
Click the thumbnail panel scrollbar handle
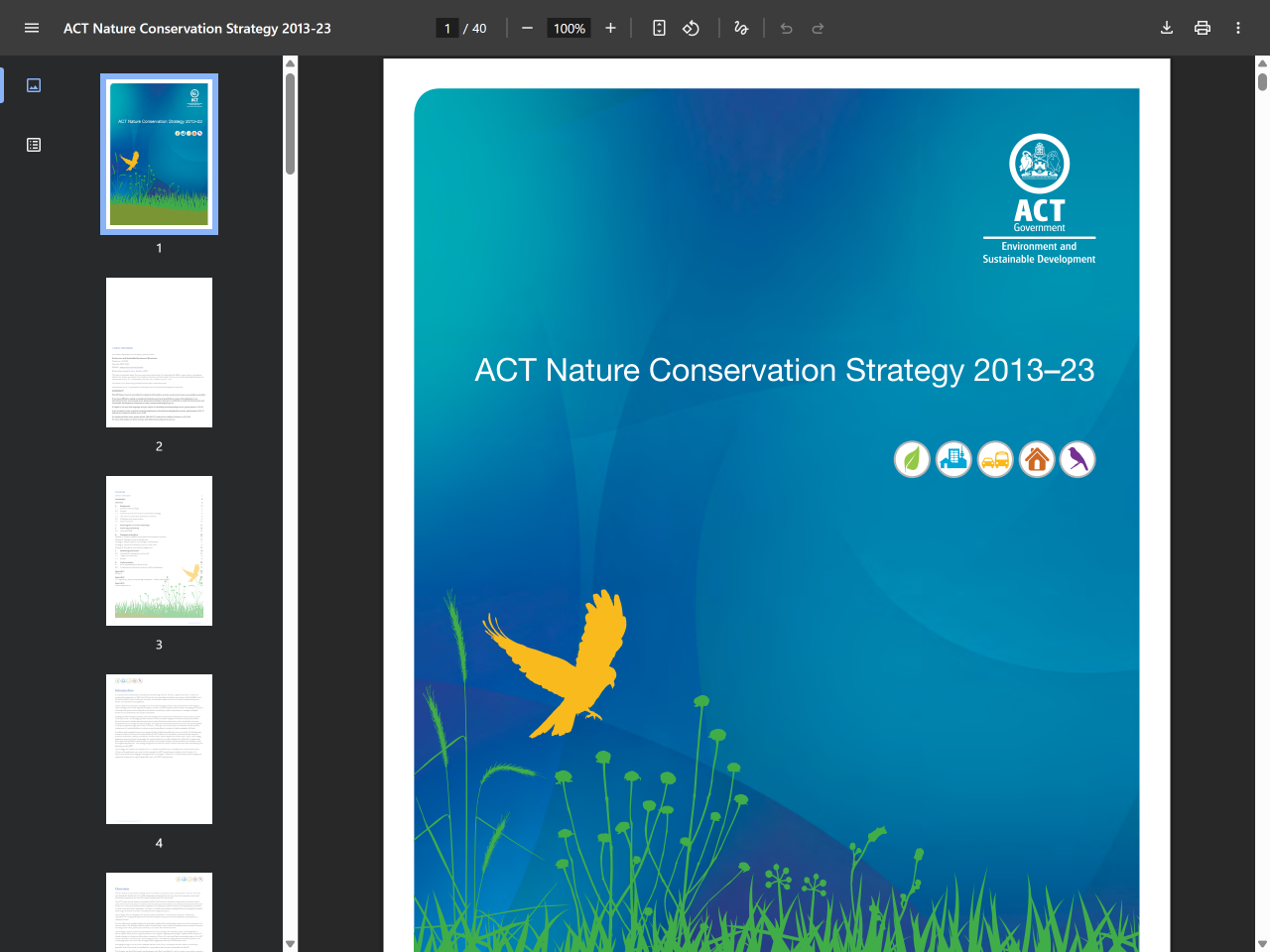click(x=290, y=124)
